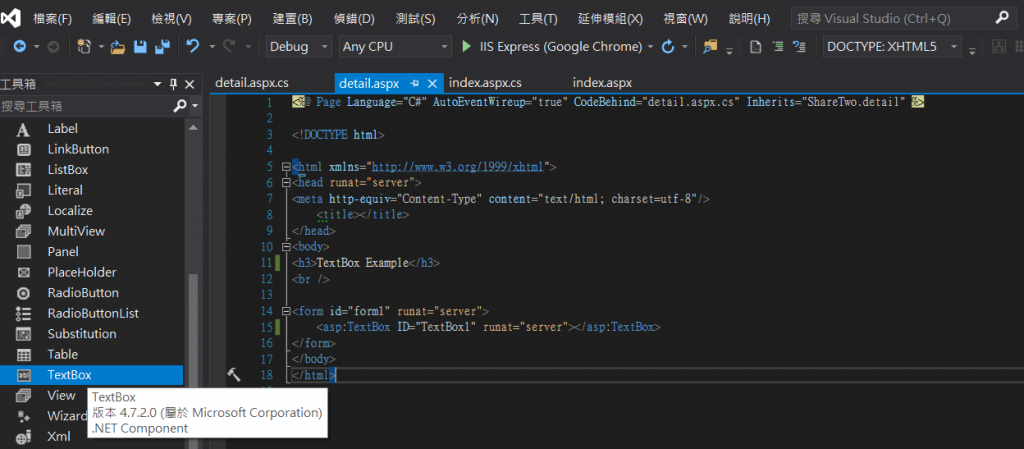Click the pin icon on detail.aspx tab
Screen dimensions: 1024x449
414,84
